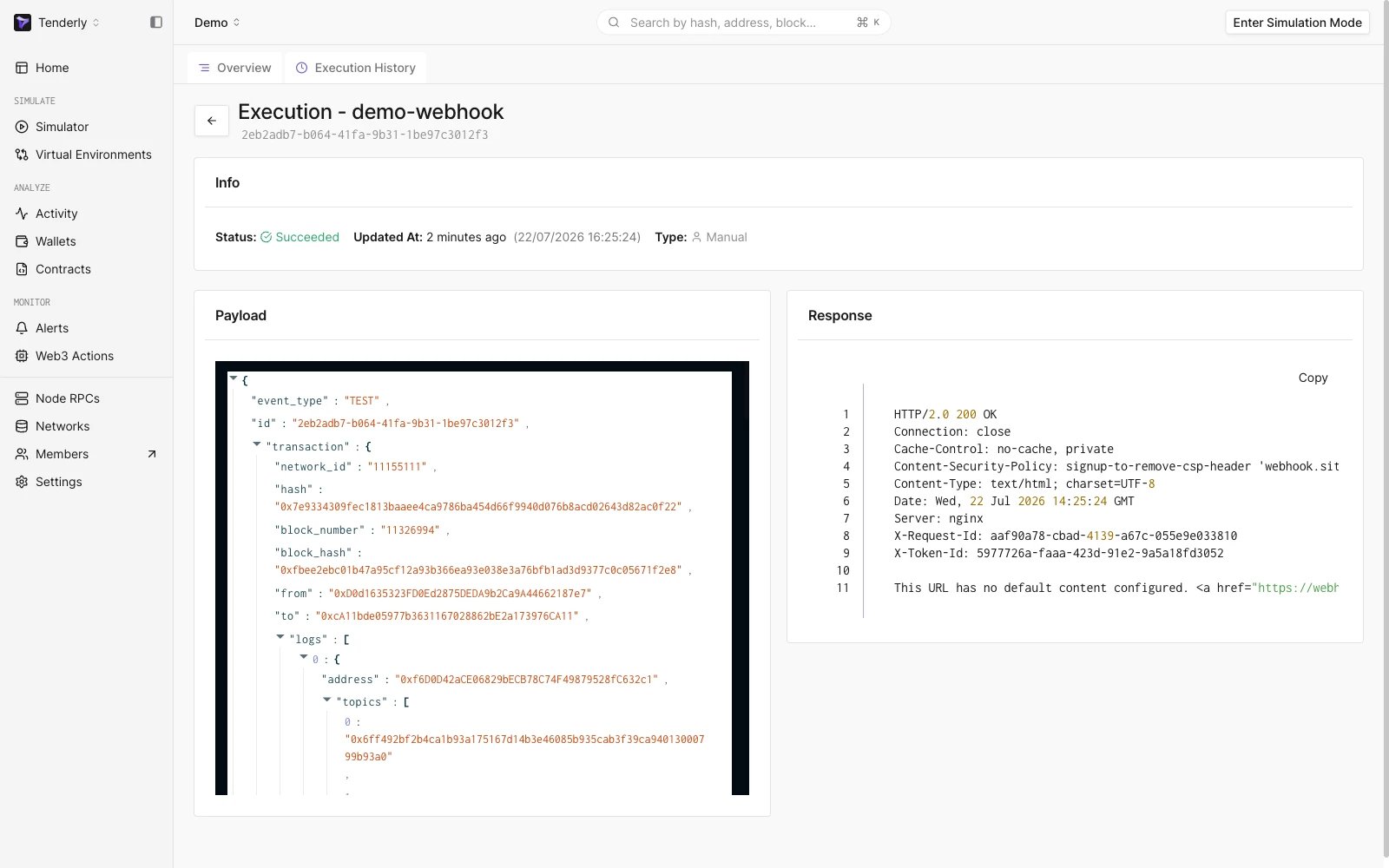Switch to the Overview tab
This screenshot has height=868, width=1389.
234,68
